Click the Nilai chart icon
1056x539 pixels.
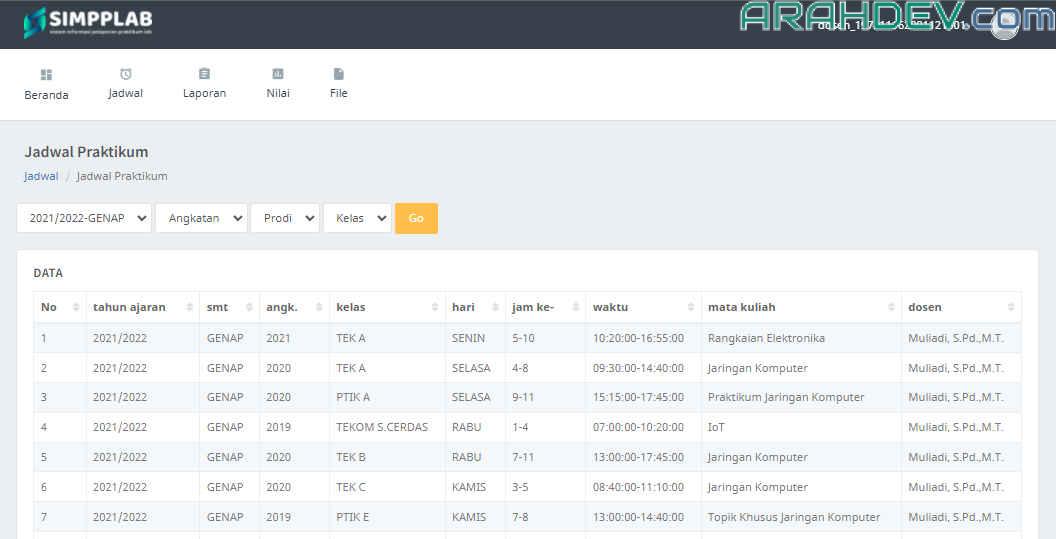(x=278, y=74)
